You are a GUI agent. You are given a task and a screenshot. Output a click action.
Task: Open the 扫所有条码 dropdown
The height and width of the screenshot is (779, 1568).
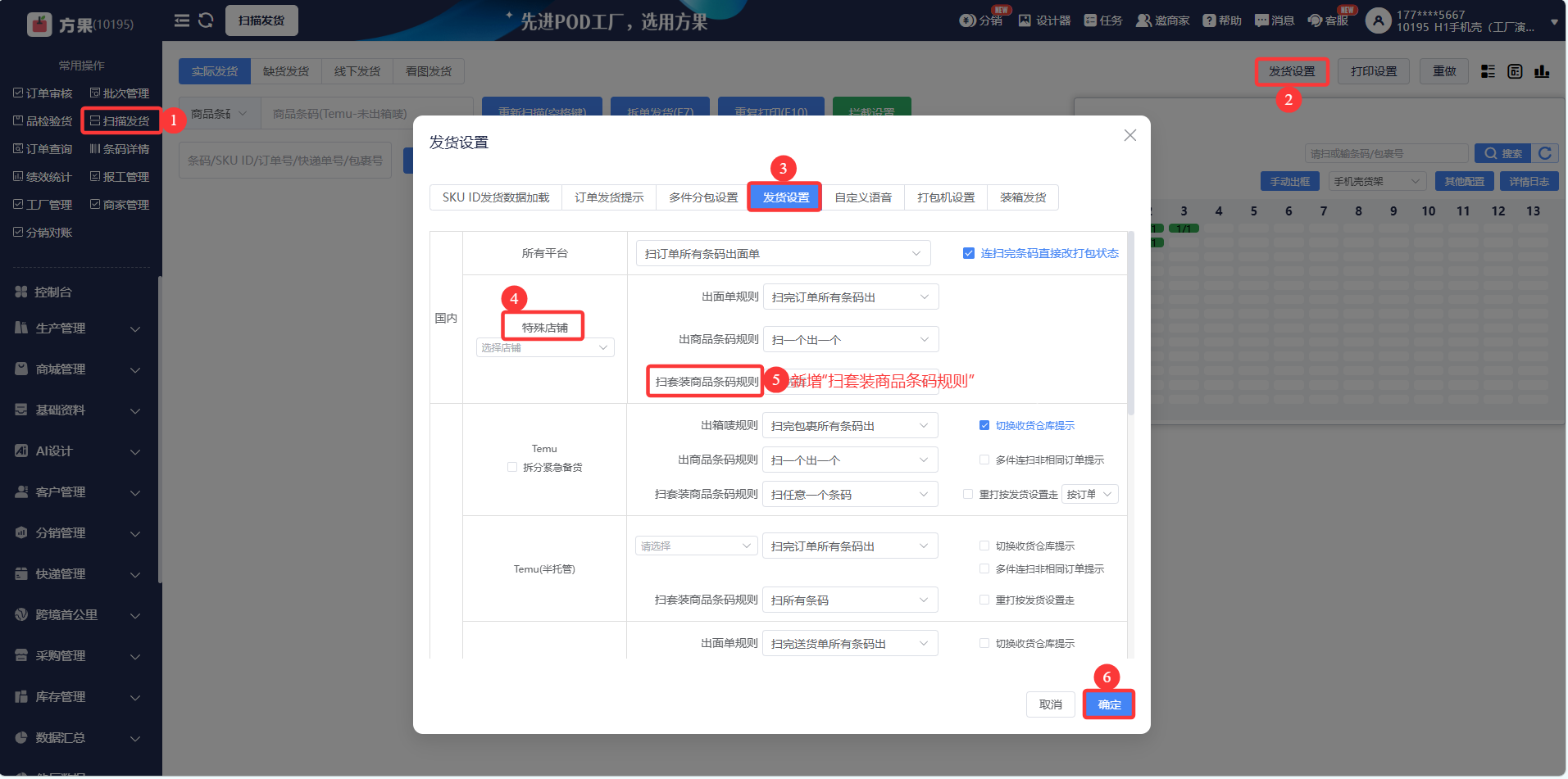[850, 600]
